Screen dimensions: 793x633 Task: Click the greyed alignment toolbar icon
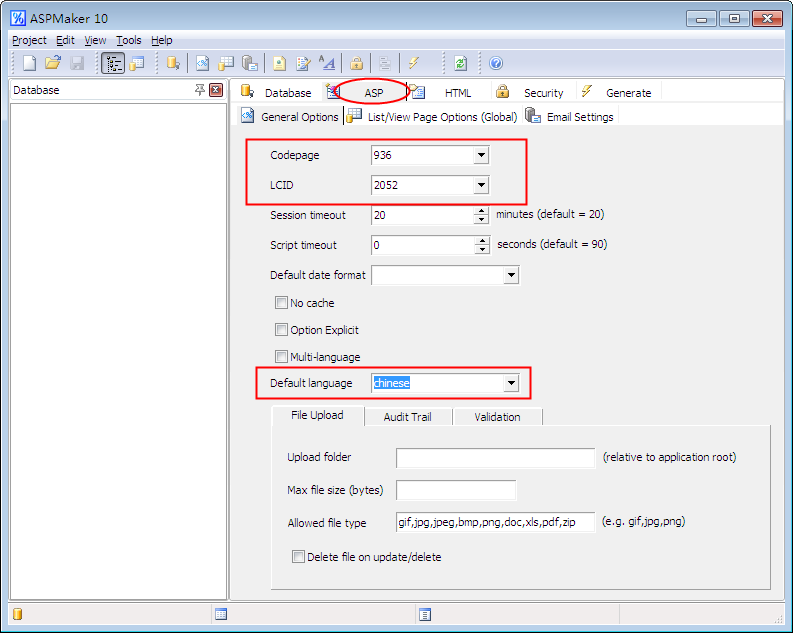coord(385,63)
